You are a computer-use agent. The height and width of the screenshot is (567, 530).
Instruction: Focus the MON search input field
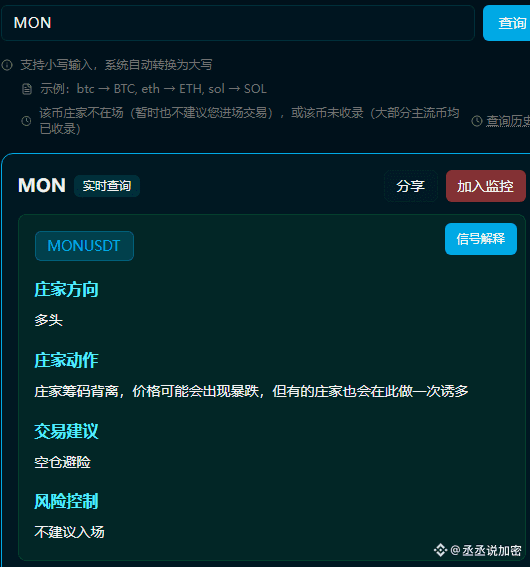click(238, 23)
